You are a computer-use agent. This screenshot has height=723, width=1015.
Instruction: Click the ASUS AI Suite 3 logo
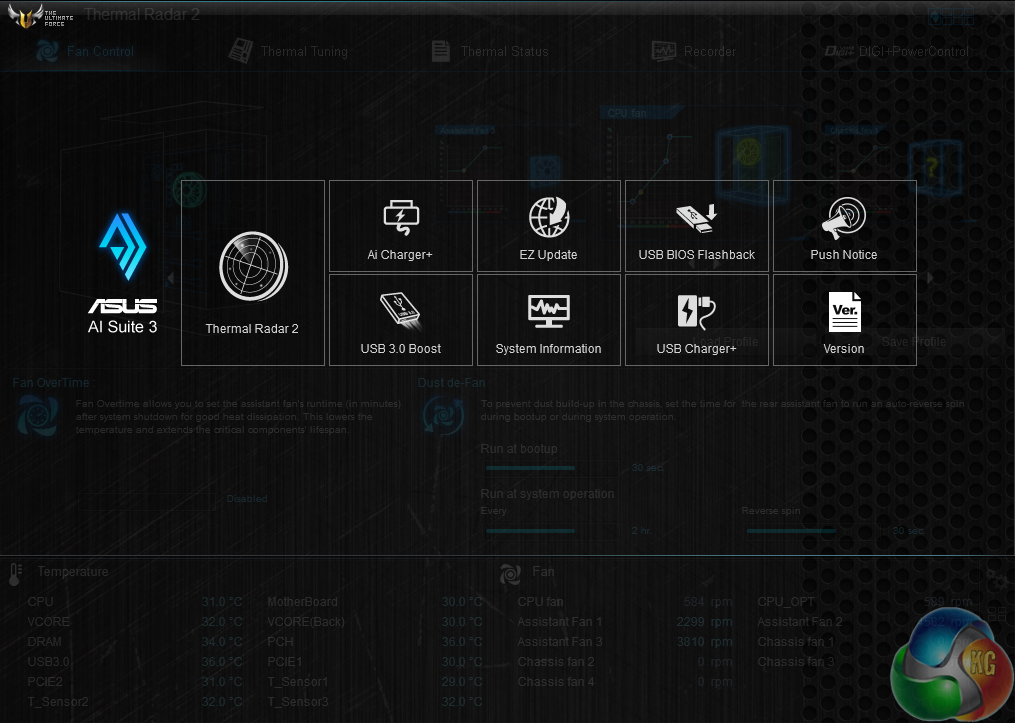pyautogui.click(x=122, y=273)
